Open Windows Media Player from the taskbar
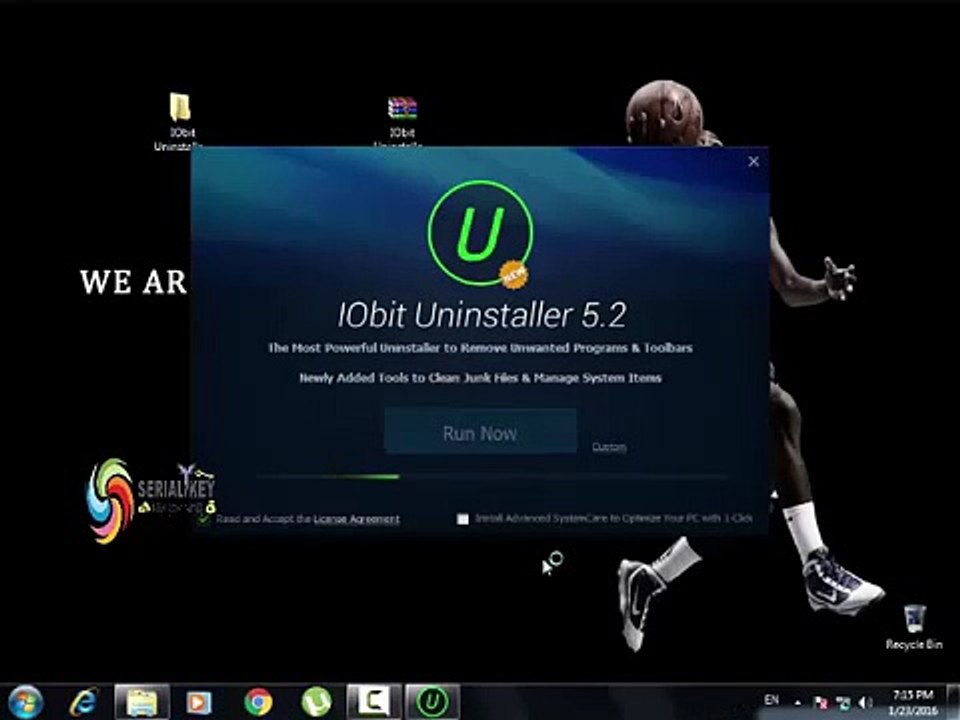Screen dimensions: 960x720 [199, 702]
